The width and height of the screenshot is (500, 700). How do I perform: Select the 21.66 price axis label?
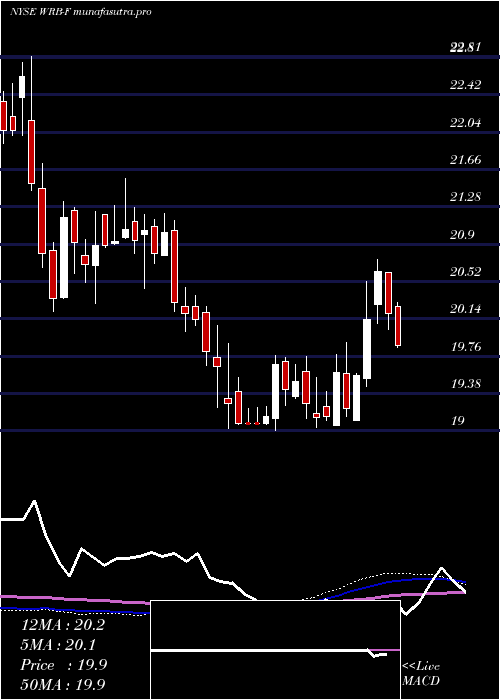pos(466,159)
